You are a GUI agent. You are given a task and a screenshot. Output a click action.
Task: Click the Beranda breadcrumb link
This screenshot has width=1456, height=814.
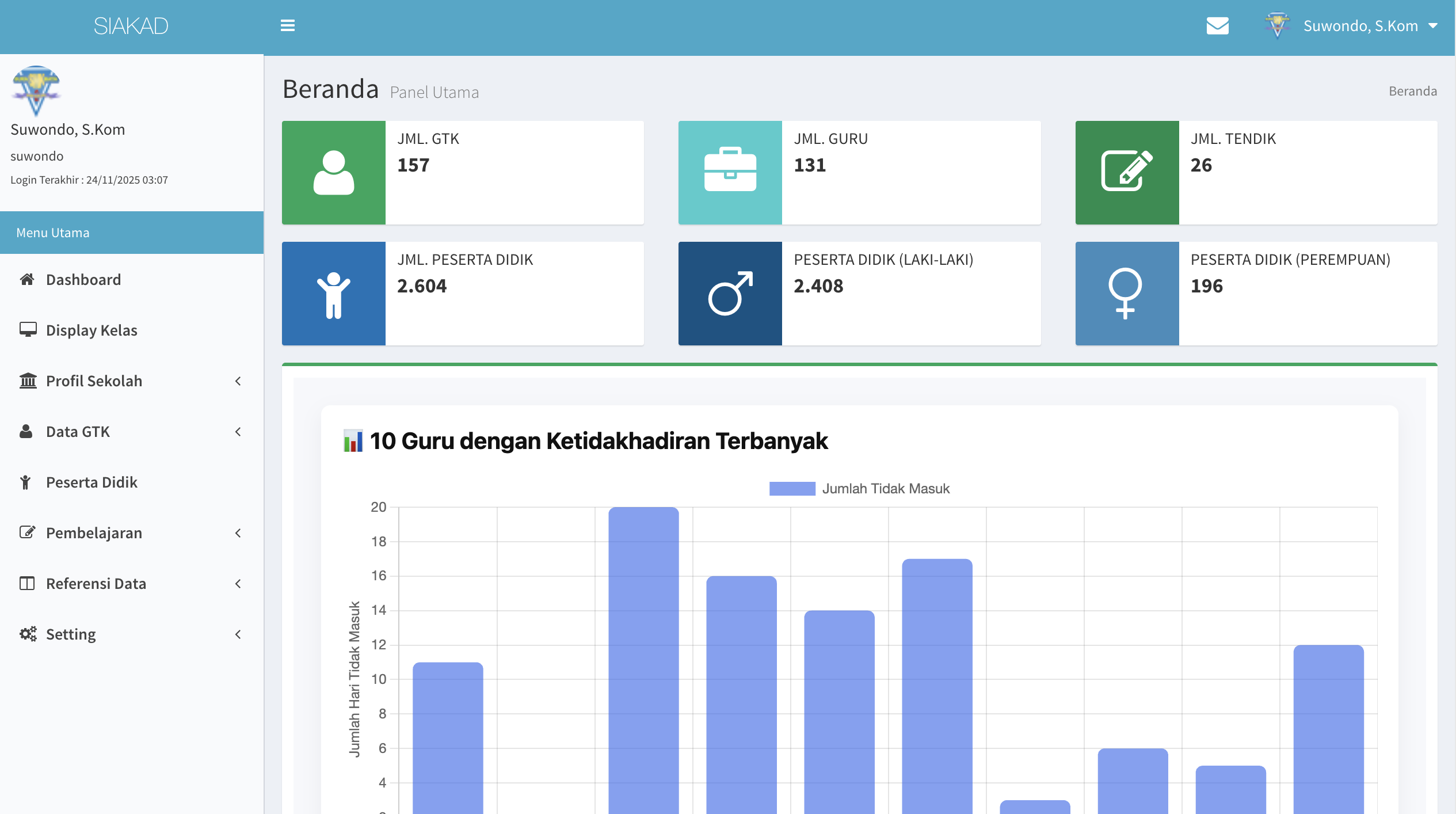(x=1412, y=91)
